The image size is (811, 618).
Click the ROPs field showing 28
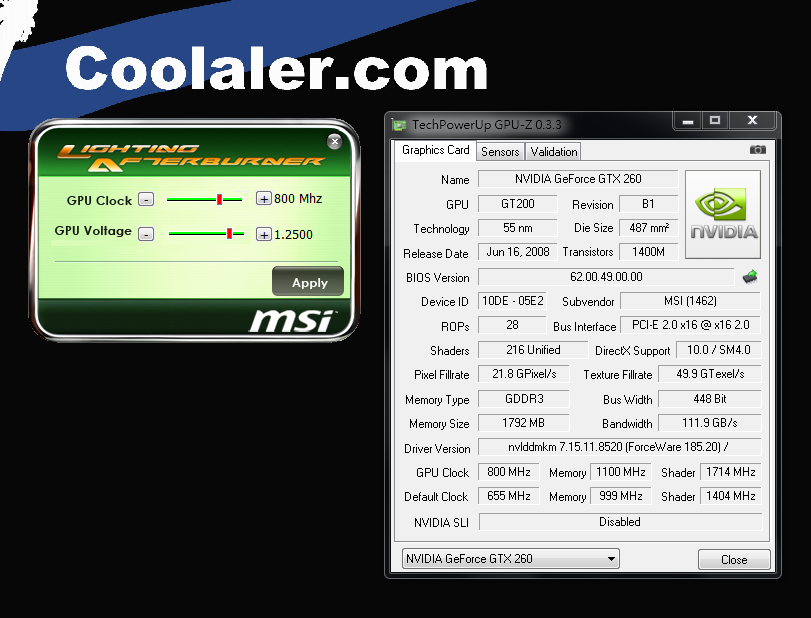[x=512, y=325]
